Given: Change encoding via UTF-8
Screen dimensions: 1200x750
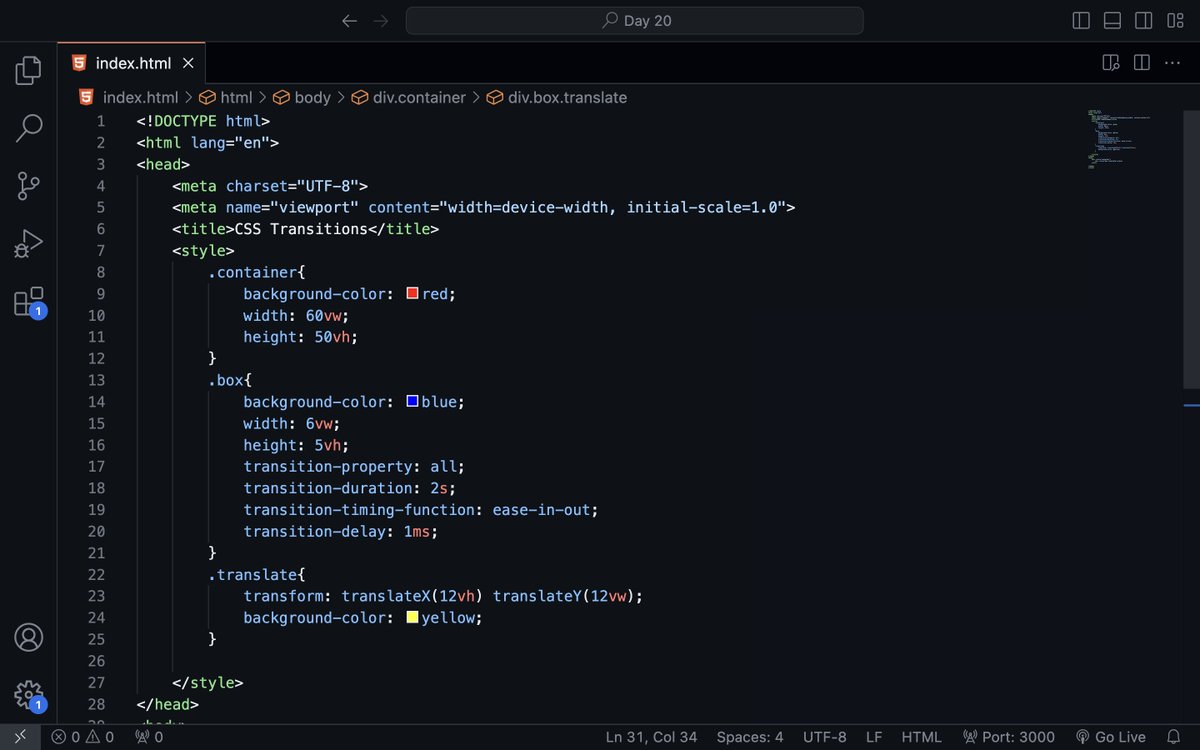Looking at the screenshot, I should tap(825, 737).
